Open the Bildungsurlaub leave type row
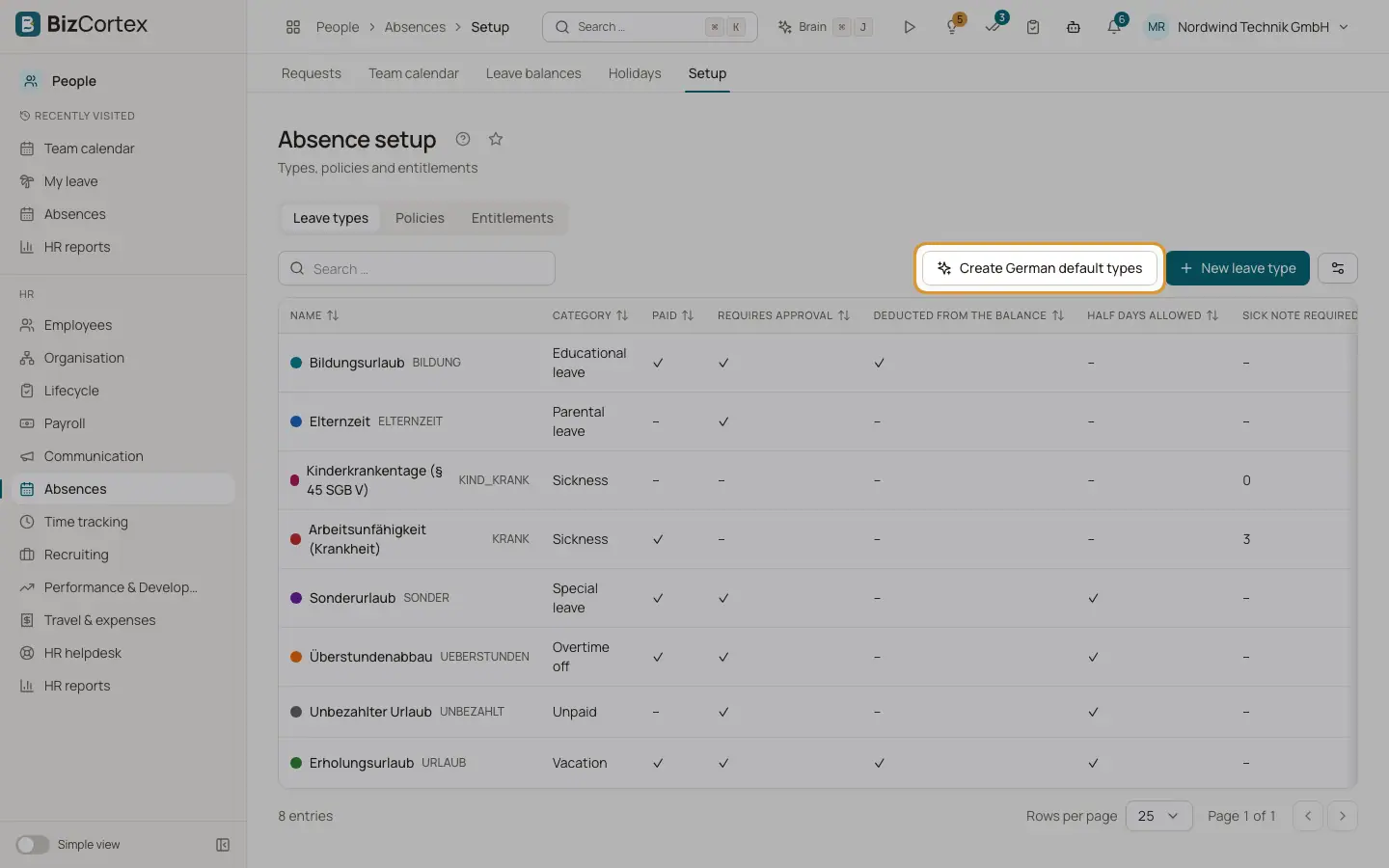The height and width of the screenshot is (868, 1389). [x=817, y=363]
